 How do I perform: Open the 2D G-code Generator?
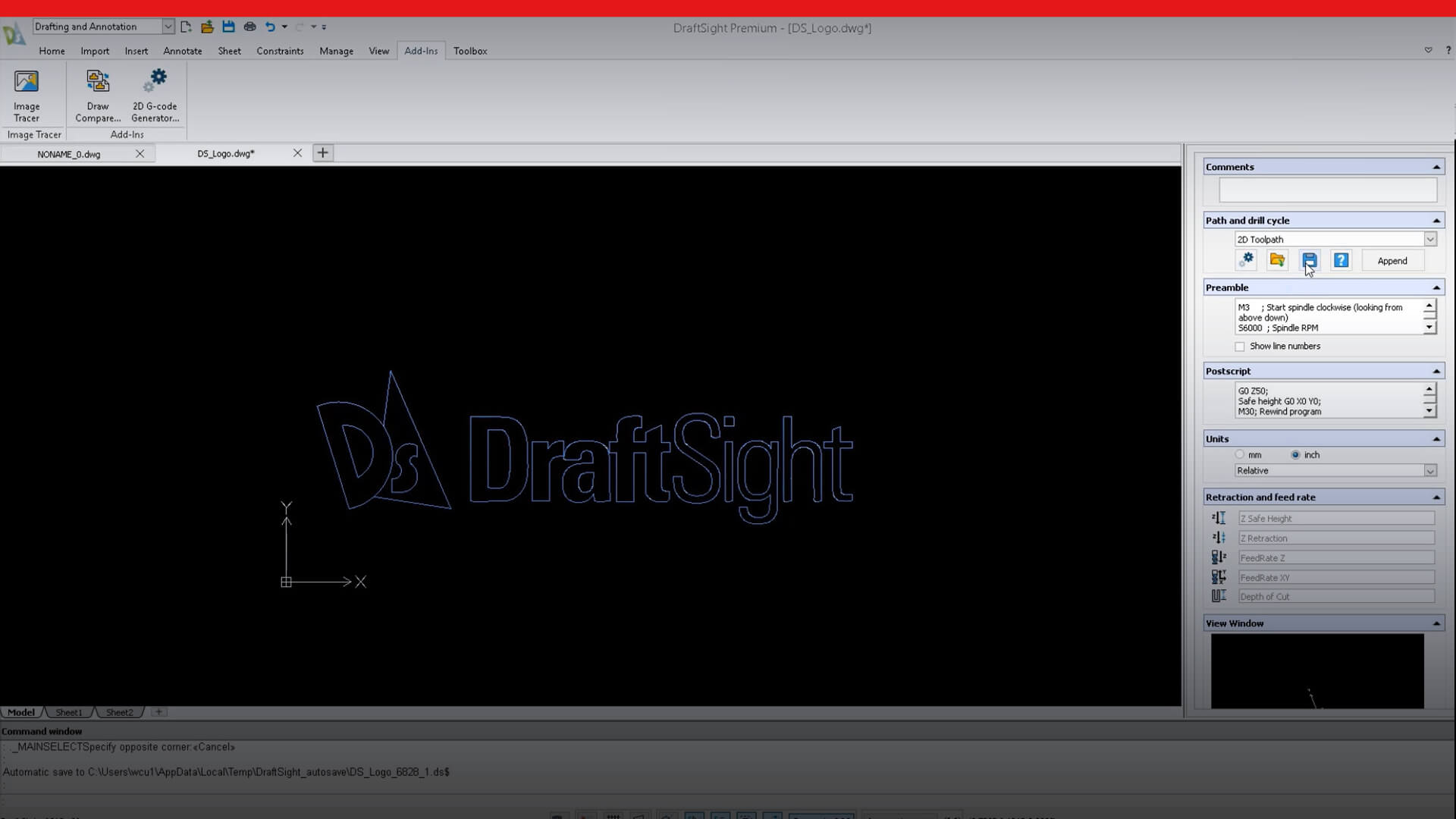[155, 96]
